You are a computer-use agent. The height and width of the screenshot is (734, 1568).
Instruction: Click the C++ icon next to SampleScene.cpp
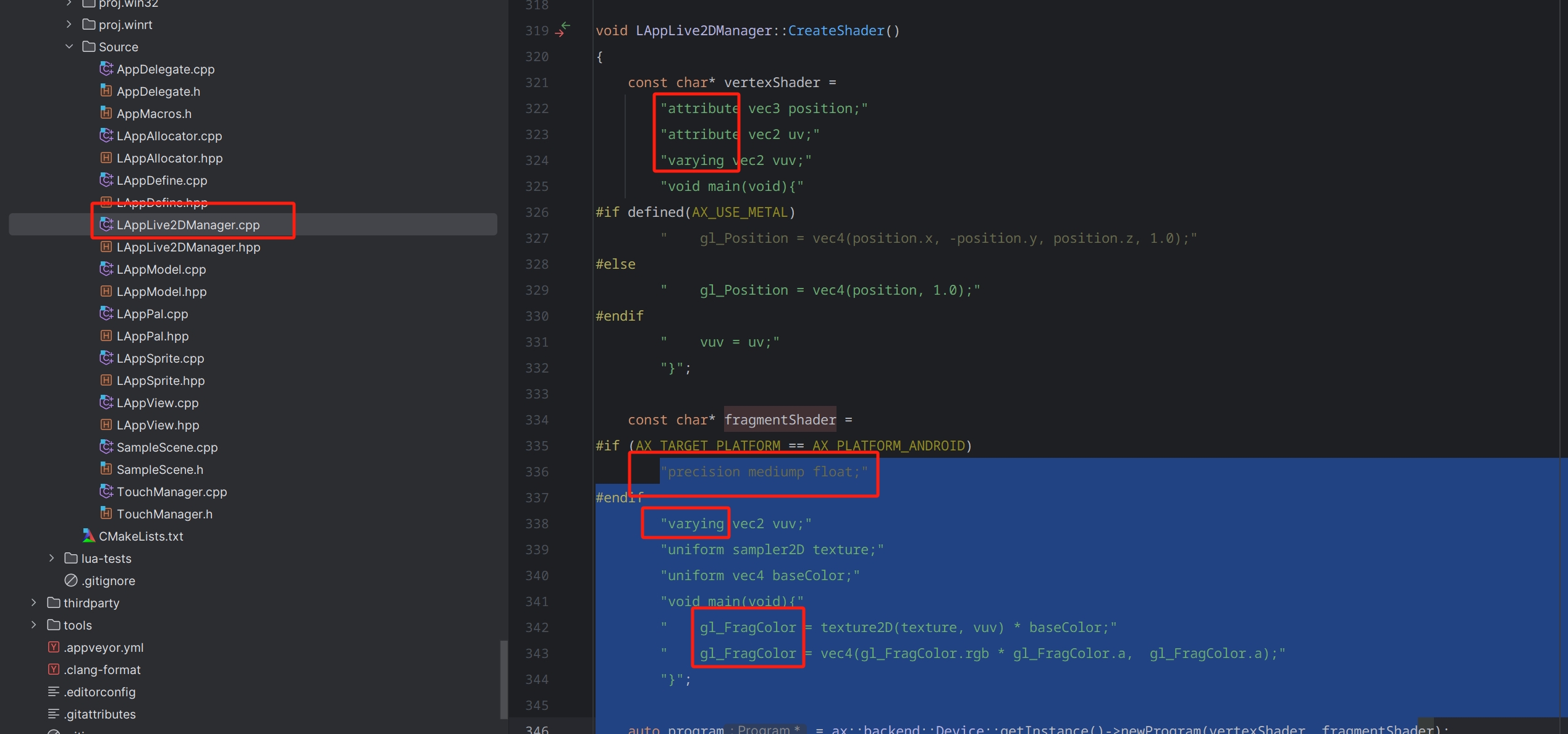point(106,447)
